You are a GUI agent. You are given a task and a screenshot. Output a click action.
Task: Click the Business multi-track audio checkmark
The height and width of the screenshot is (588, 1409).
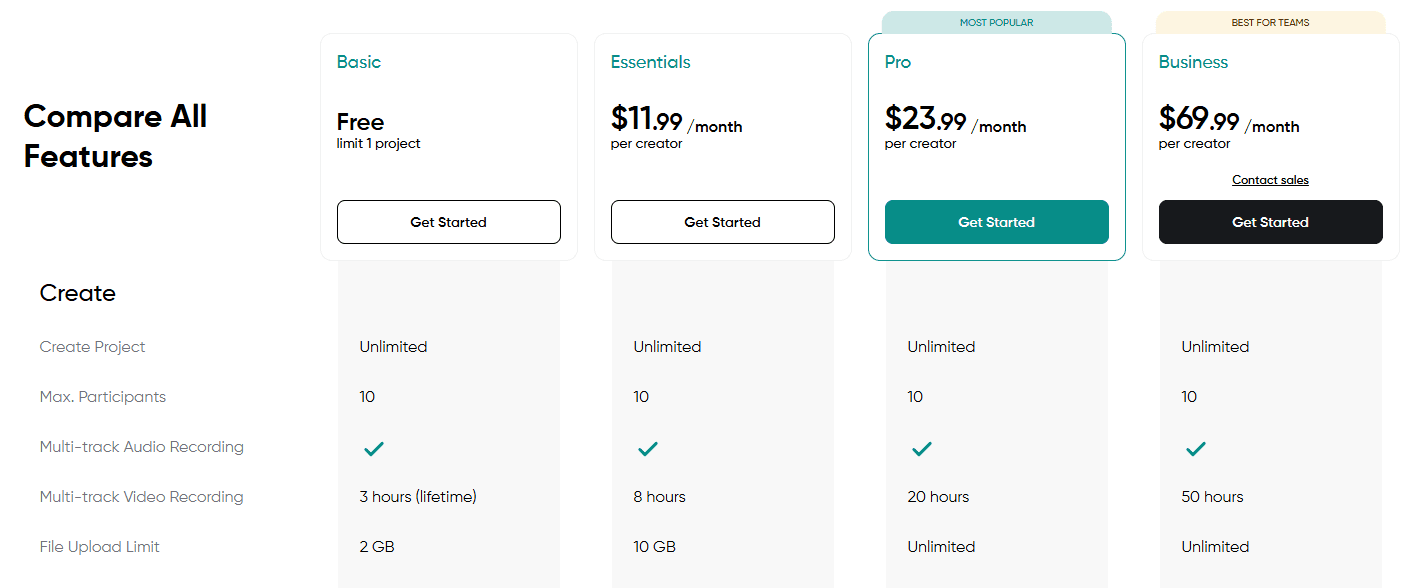click(x=1196, y=449)
